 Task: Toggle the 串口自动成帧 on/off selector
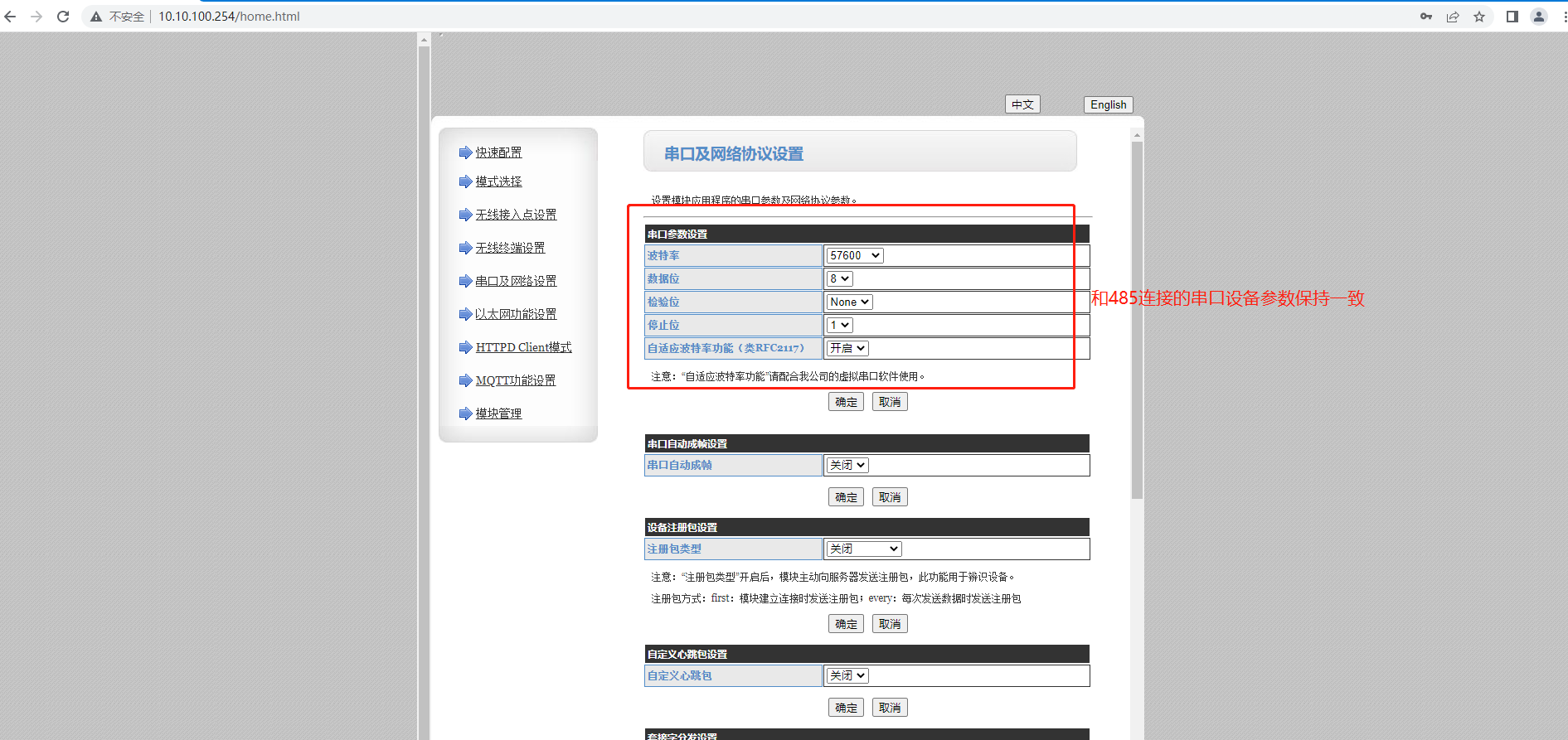pyautogui.click(x=847, y=466)
